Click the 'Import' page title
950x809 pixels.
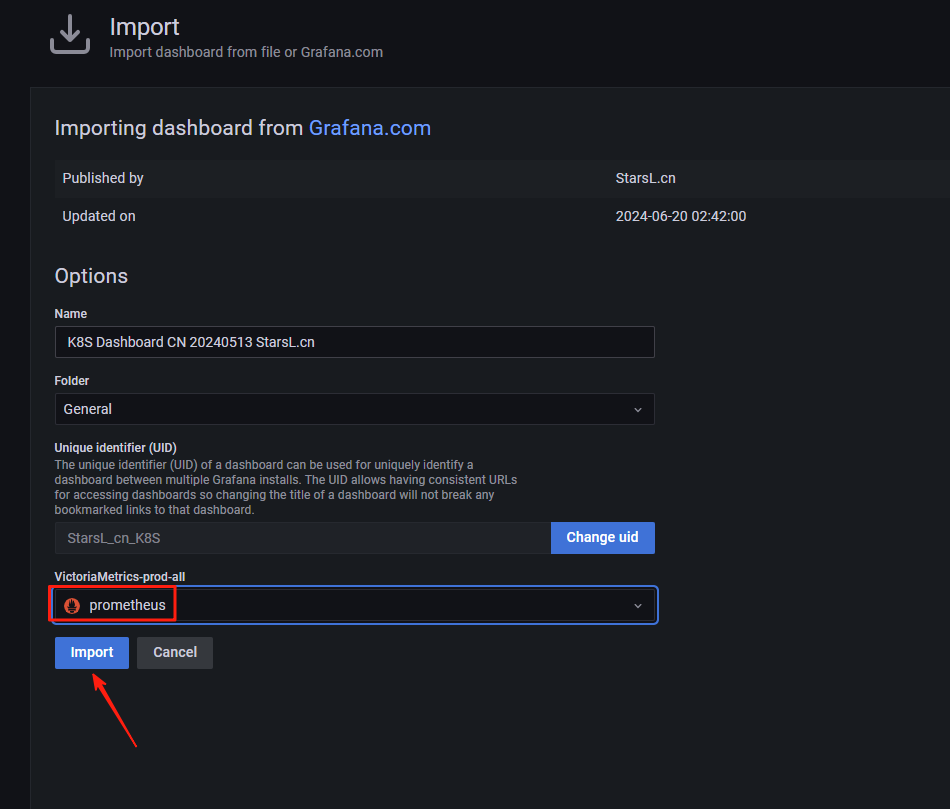(144, 27)
